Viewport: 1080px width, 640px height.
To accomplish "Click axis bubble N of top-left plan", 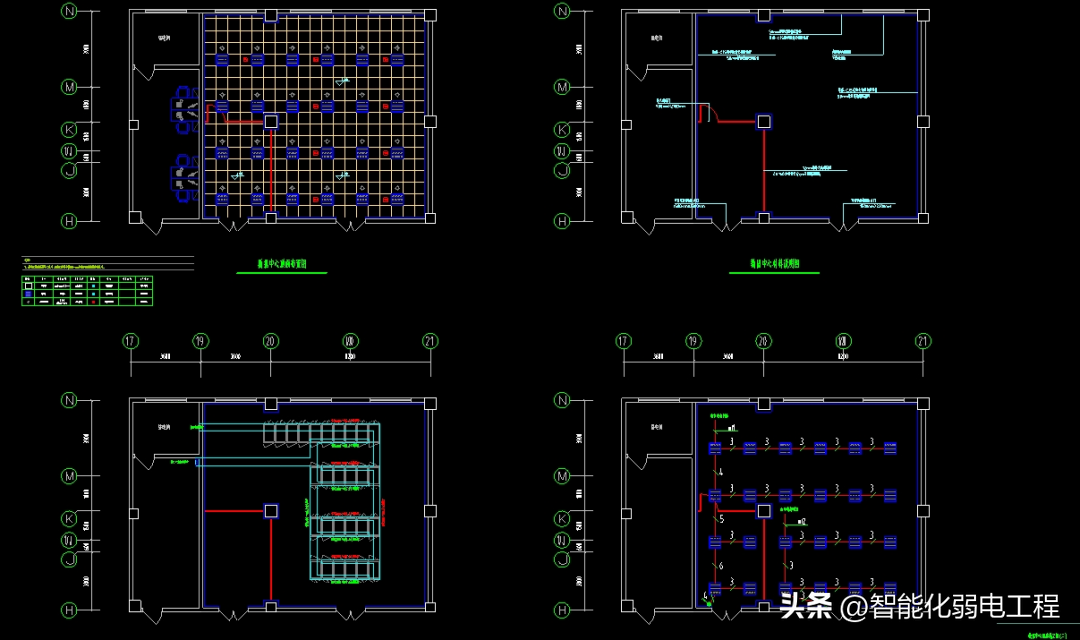I will pos(70,12).
